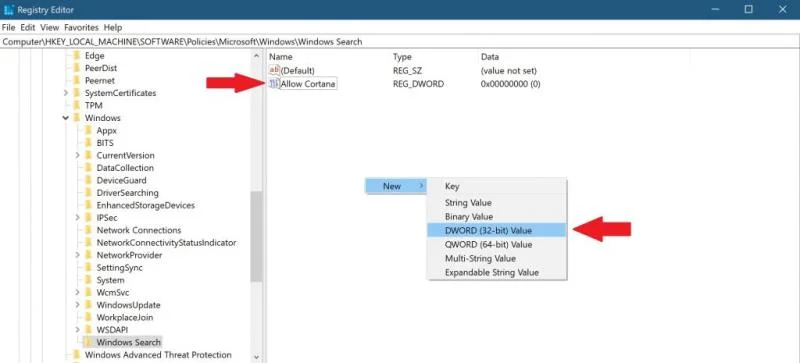Open the Favorites menu
800x363 pixels.
coord(81,27)
